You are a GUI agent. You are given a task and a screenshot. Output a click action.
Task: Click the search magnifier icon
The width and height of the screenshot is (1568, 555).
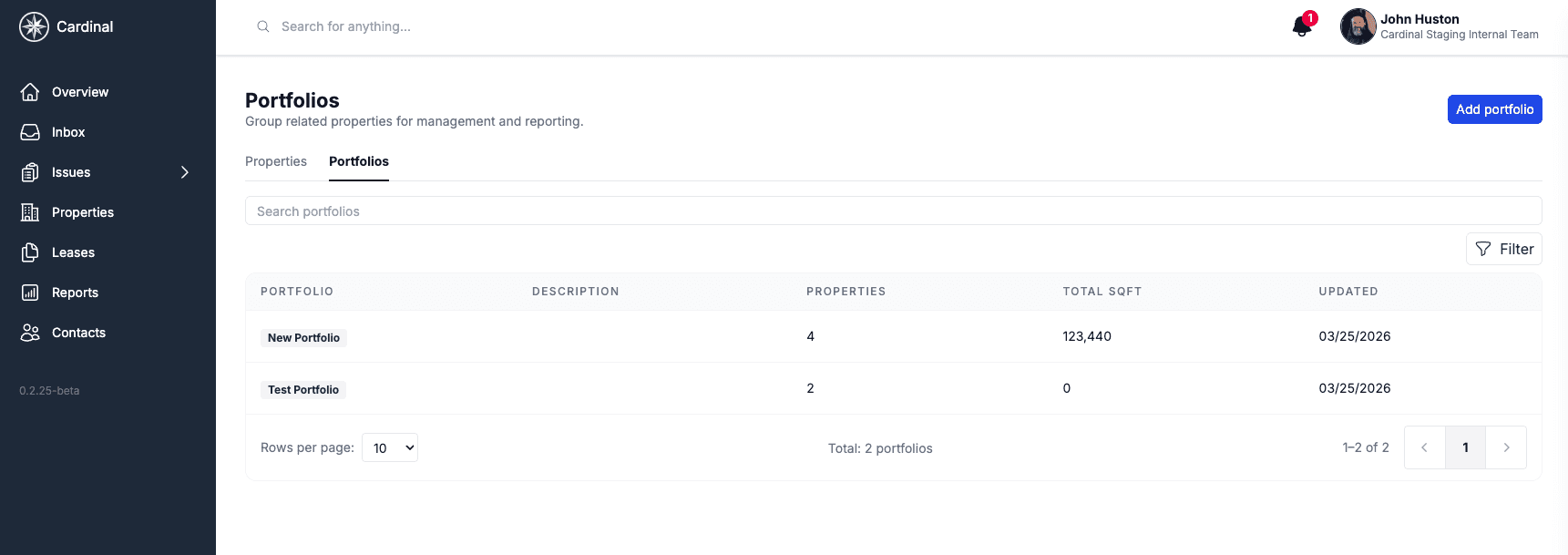(262, 26)
